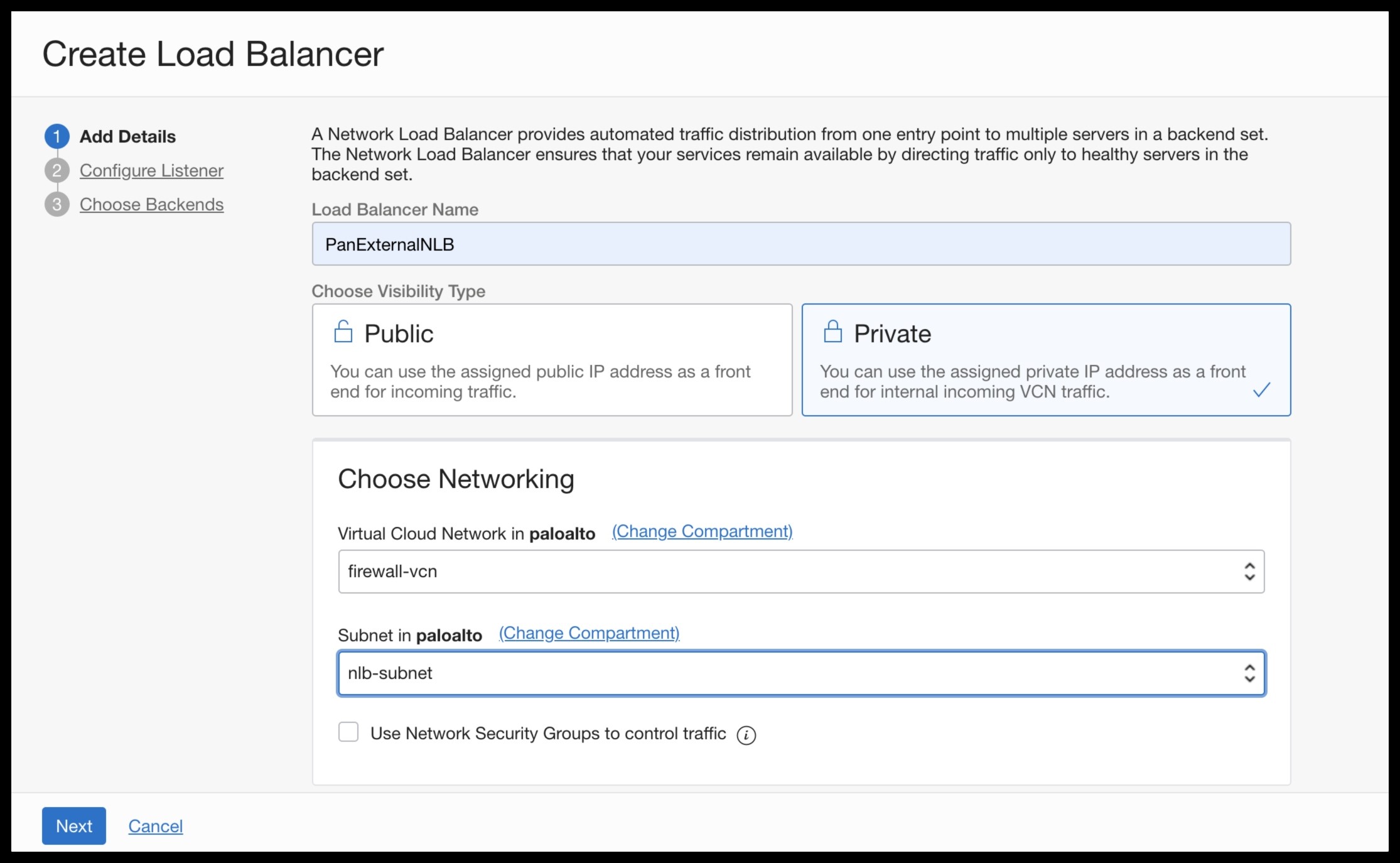Enable Use Network Security Groups to control traffic
Image resolution: width=1400 pixels, height=863 pixels.
348,732
